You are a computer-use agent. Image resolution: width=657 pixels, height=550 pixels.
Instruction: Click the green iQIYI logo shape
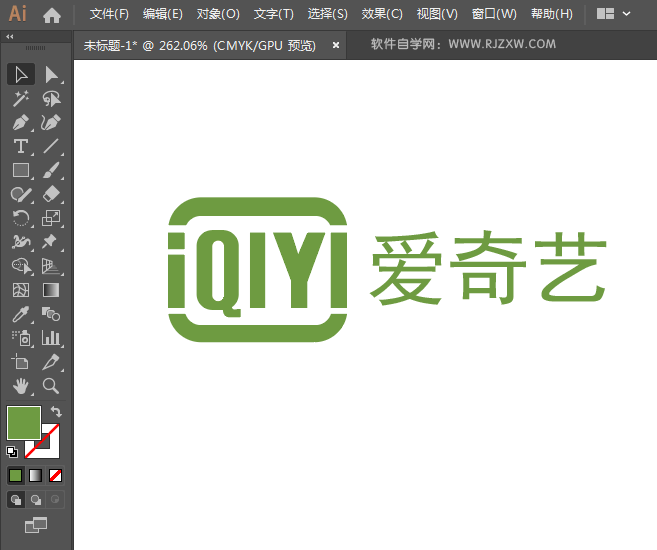pyautogui.click(x=258, y=269)
